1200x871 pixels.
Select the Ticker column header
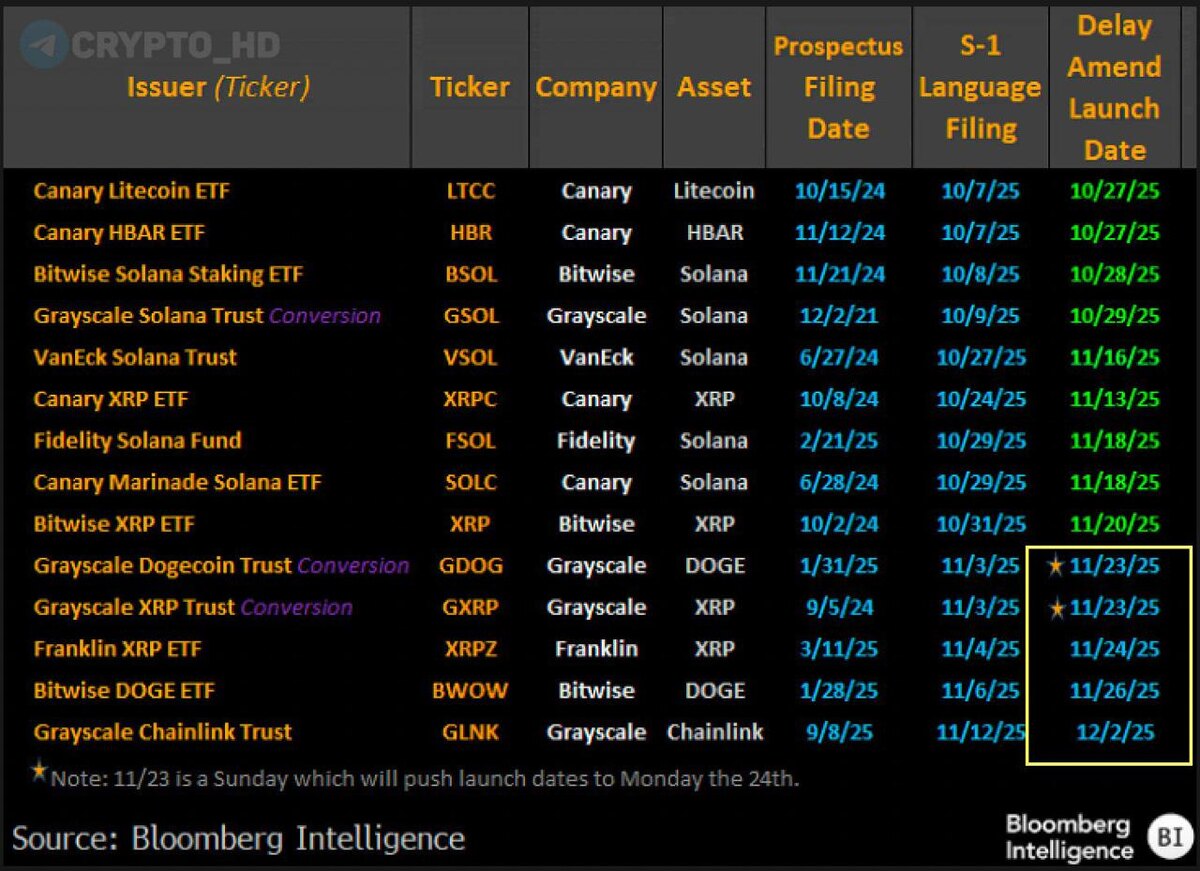pos(469,87)
